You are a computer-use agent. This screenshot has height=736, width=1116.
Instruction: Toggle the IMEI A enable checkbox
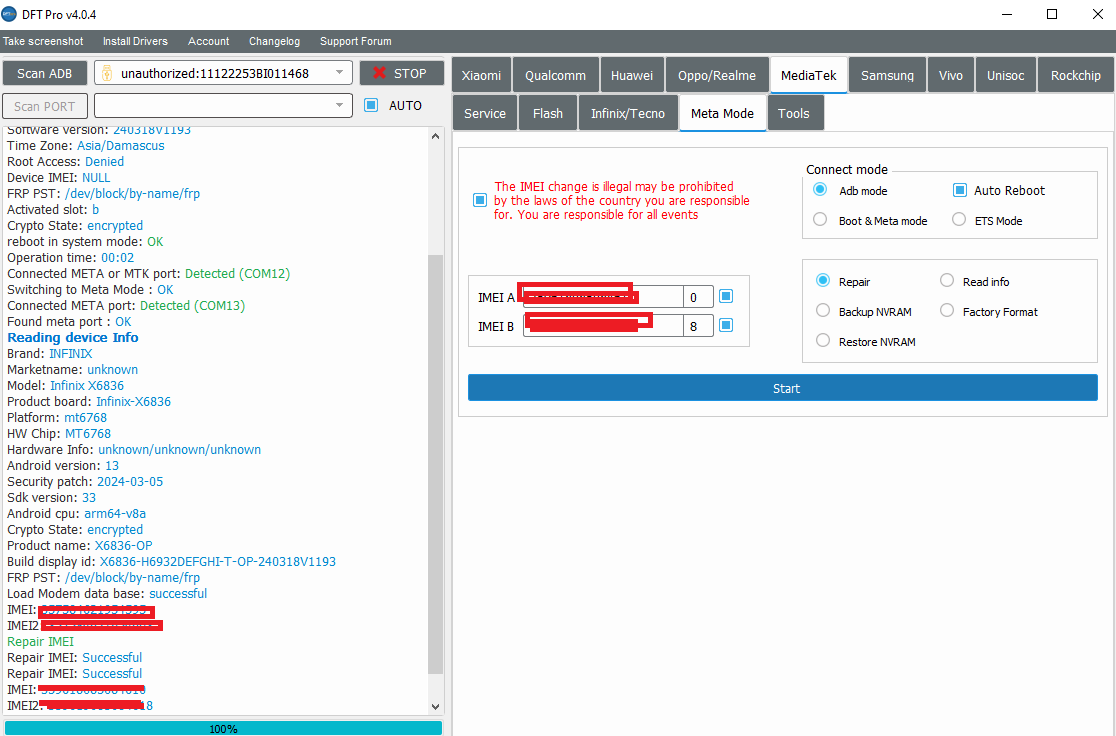[726, 296]
